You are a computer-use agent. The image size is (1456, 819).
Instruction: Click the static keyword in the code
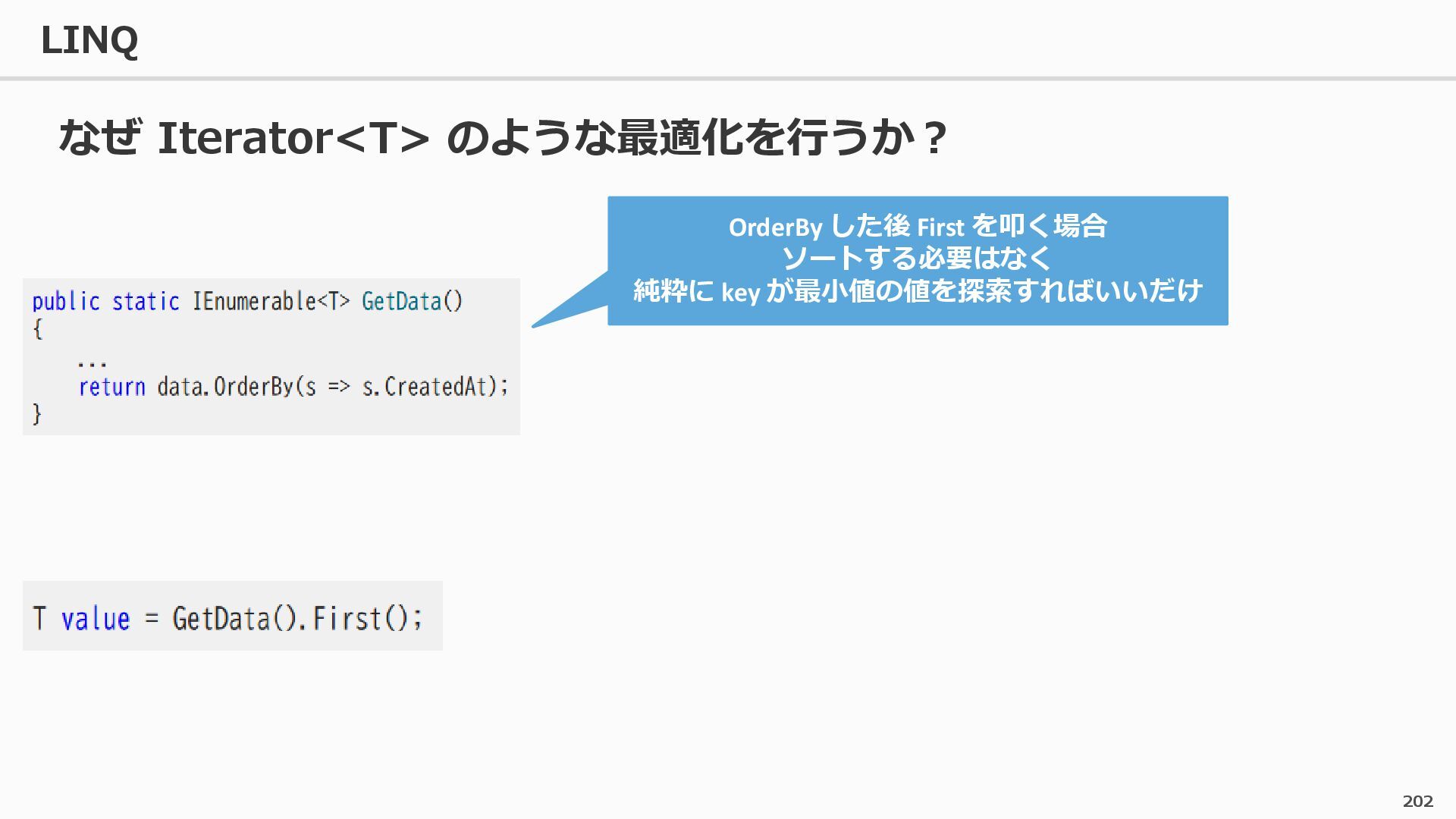coord(146,302)
